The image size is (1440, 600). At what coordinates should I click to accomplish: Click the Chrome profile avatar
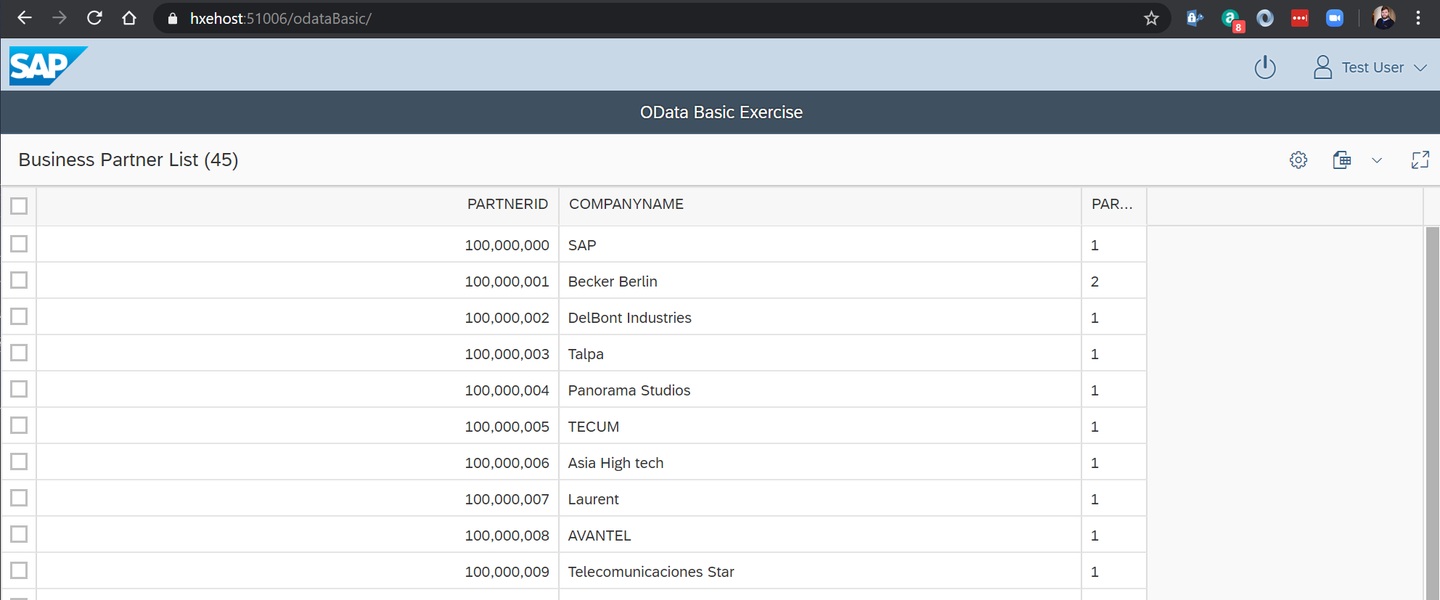[x=1384, y=18]
